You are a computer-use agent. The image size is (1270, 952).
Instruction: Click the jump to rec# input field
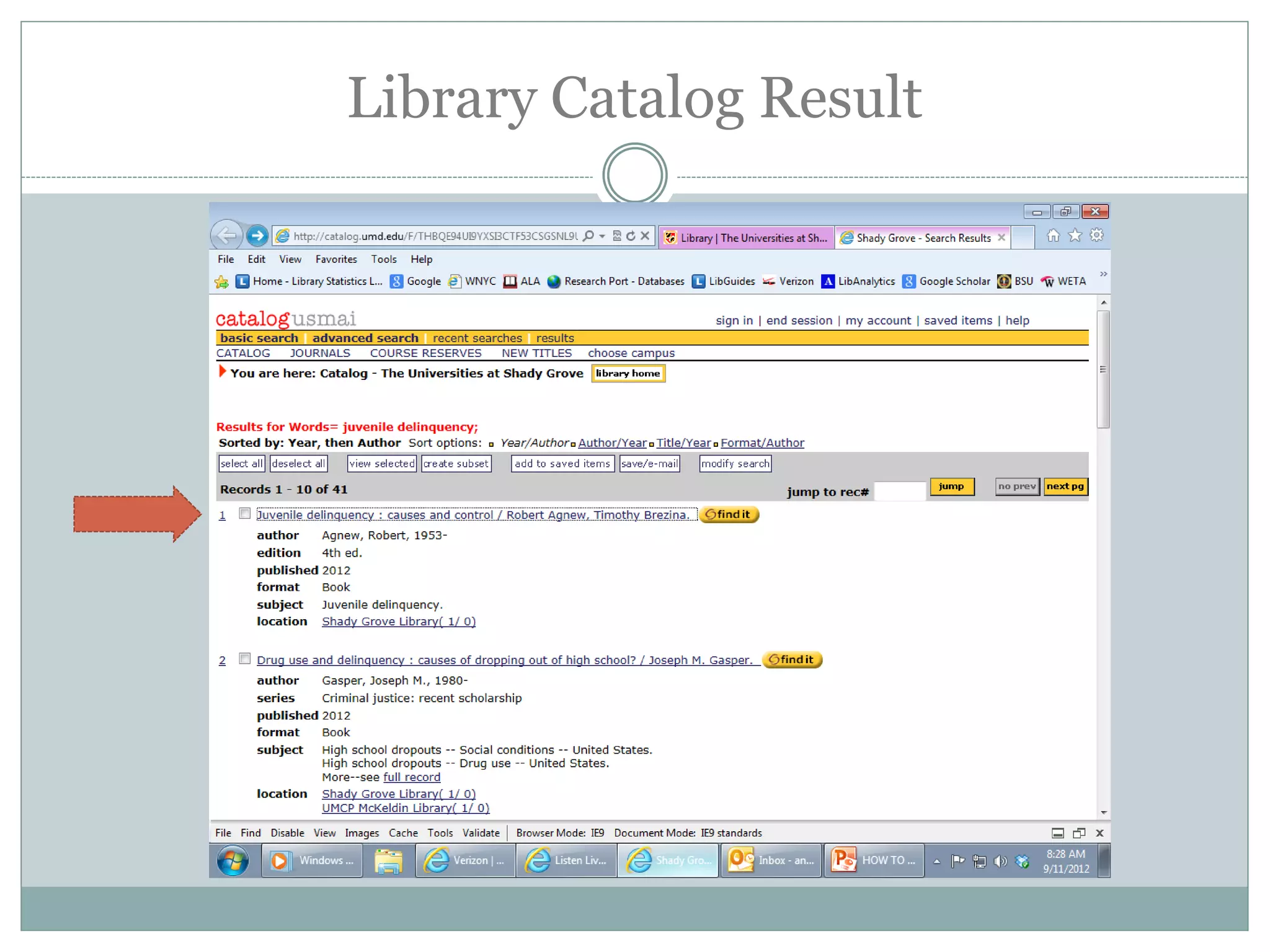coord(899,490)
